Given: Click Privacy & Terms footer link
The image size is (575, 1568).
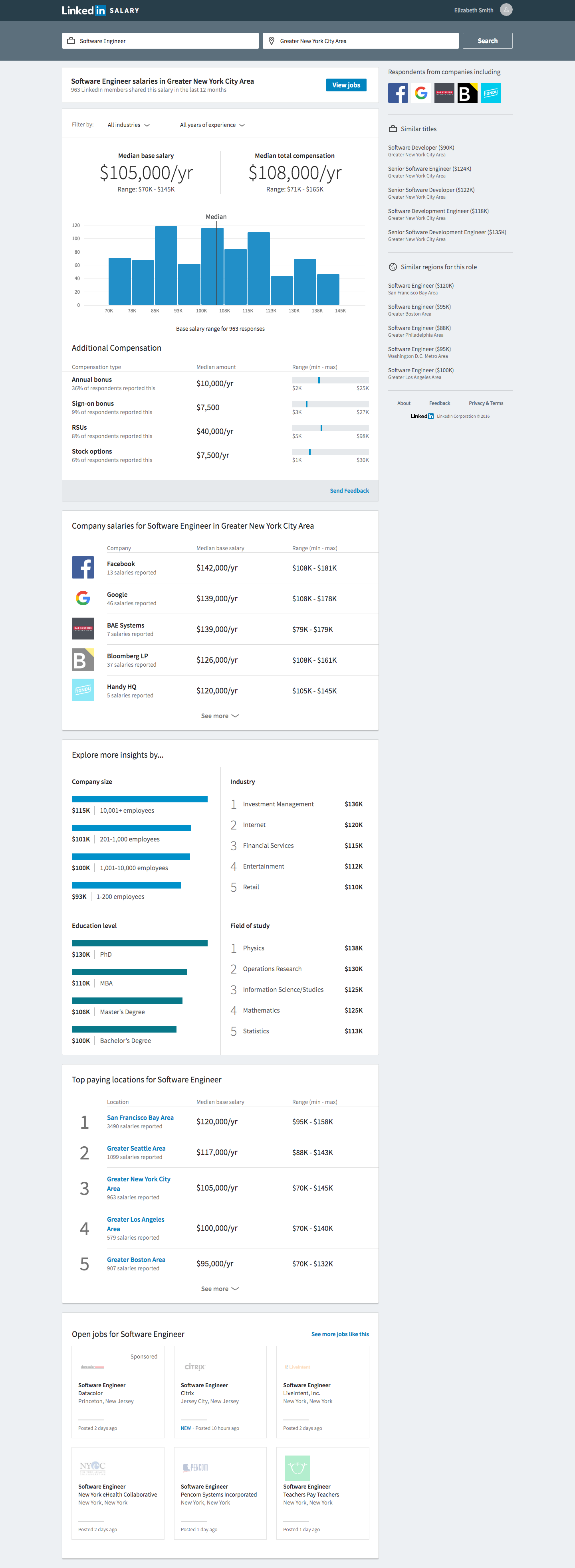Looking at the screenshot, I should click(486, 403).
